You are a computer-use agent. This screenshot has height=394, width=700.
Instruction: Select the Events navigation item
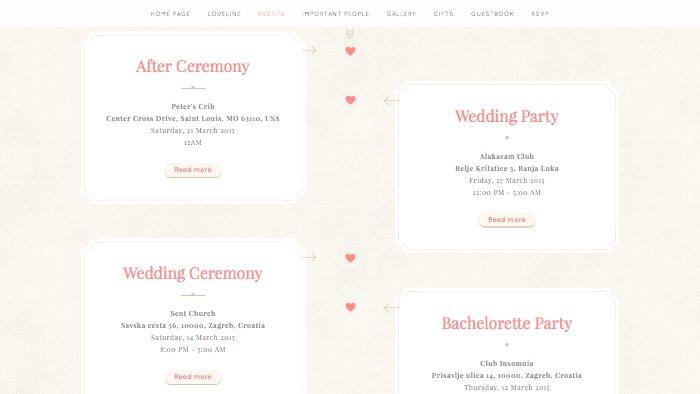[271, 14]
